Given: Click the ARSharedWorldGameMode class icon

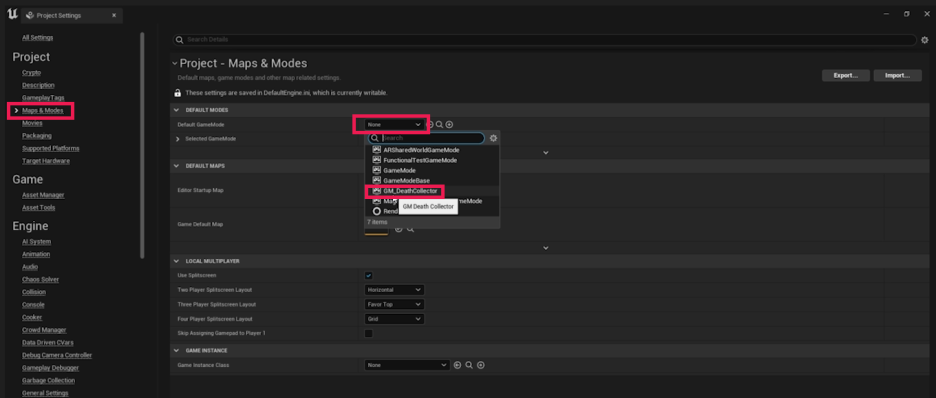Looking at the screenshot, I should point(377,150).
